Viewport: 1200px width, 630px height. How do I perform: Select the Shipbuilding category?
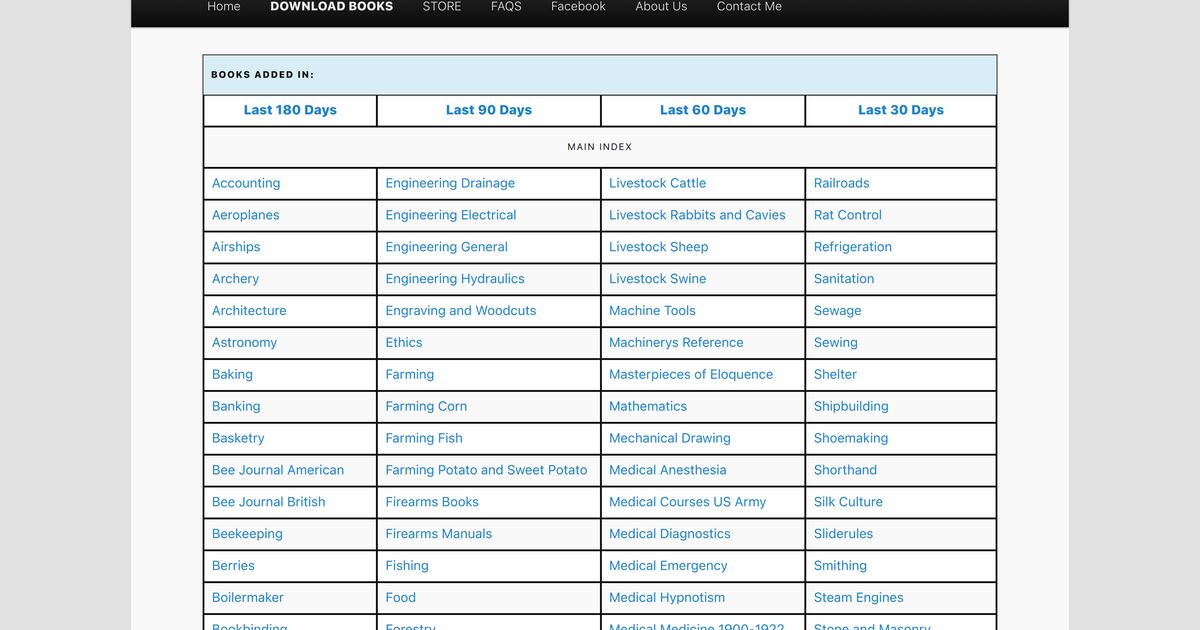pos(851,406)
